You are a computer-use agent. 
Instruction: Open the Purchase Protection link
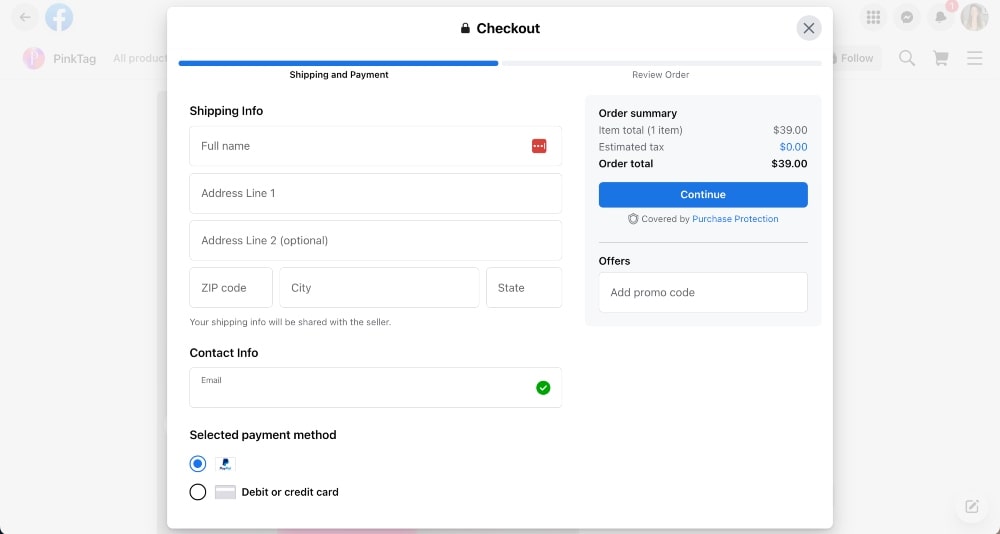point(735,219)
